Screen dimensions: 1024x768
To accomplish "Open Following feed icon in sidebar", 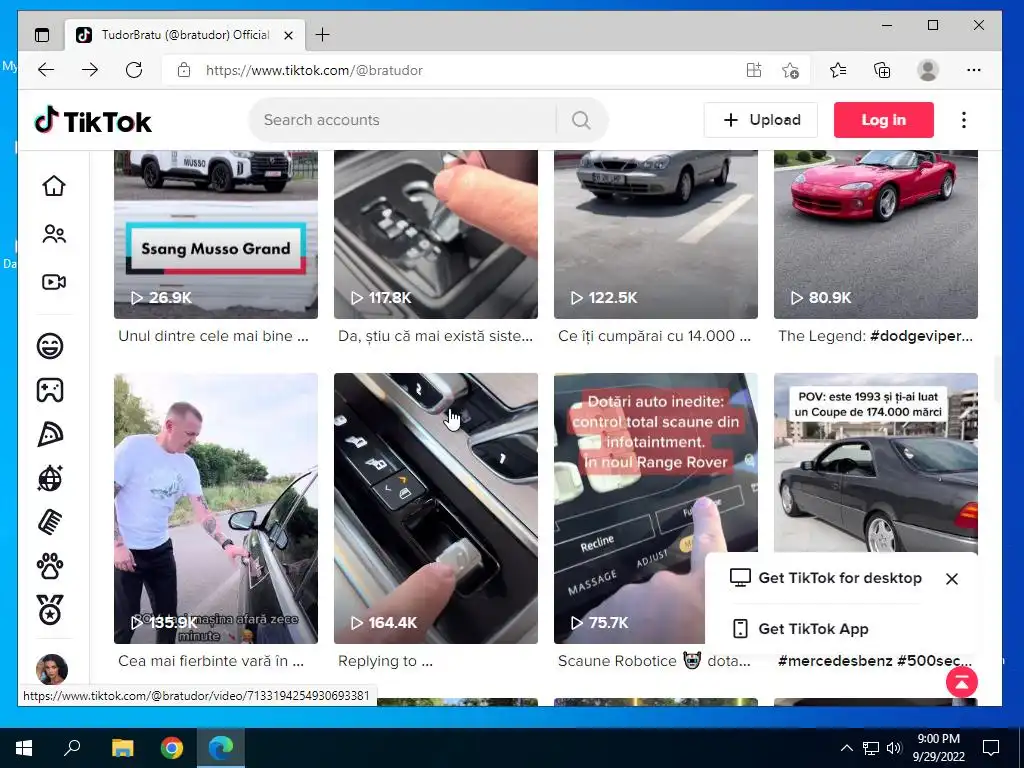I will coord(54,234).
